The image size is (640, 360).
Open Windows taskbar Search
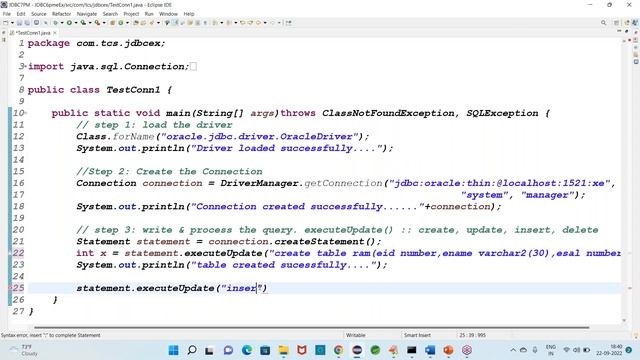click(192, 350)
